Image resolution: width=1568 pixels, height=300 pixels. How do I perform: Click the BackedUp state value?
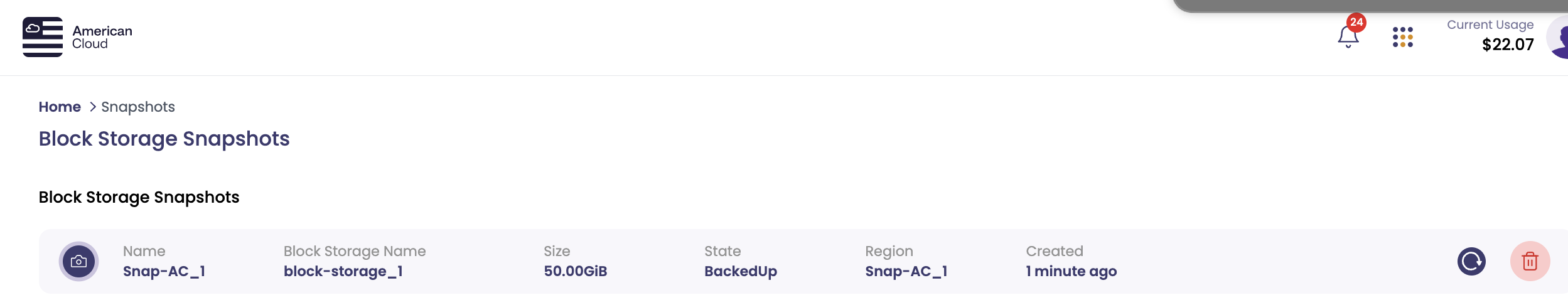tap(740, 271)
